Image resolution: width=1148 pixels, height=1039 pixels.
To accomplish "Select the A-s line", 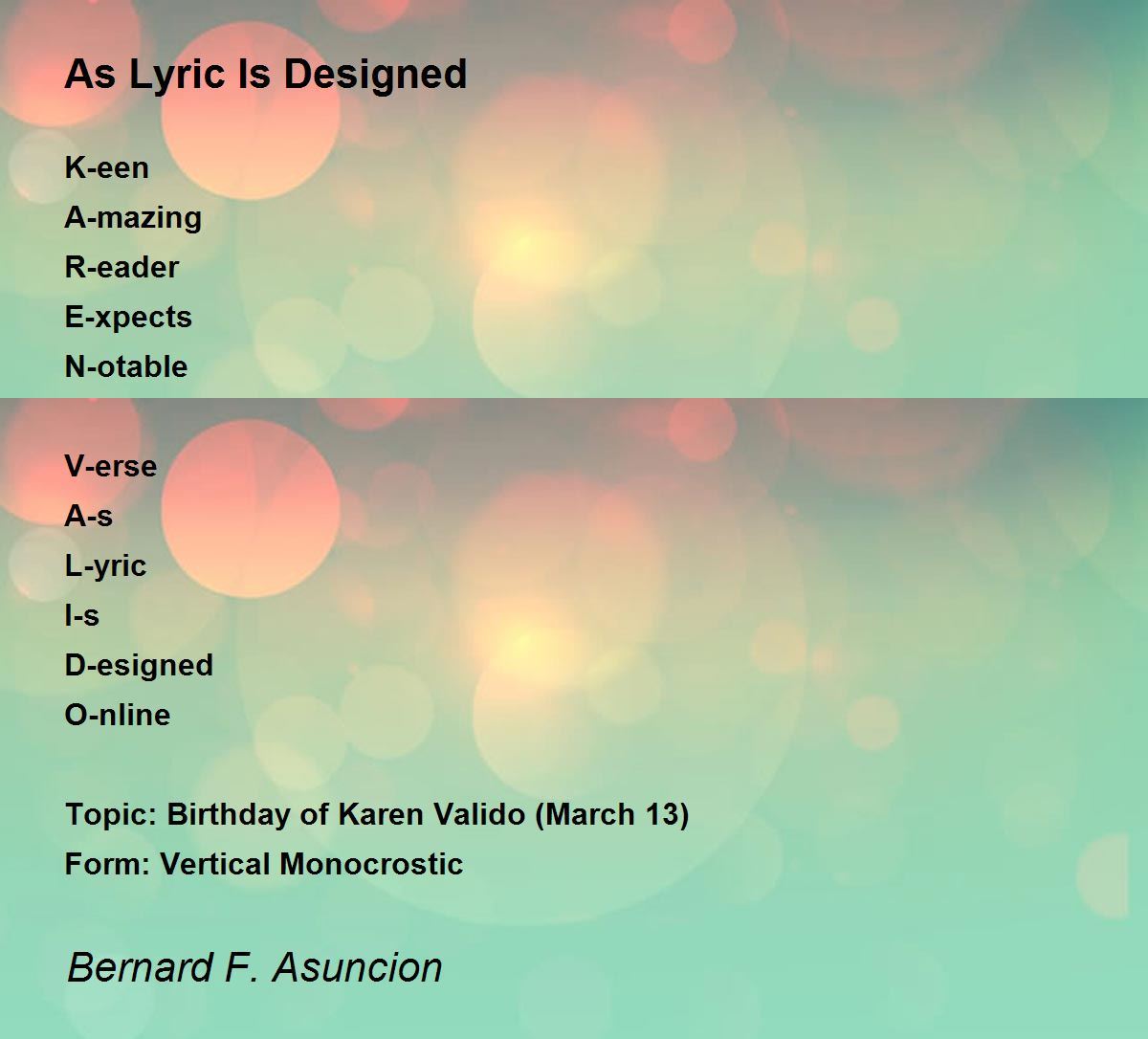I will (89, 516).
